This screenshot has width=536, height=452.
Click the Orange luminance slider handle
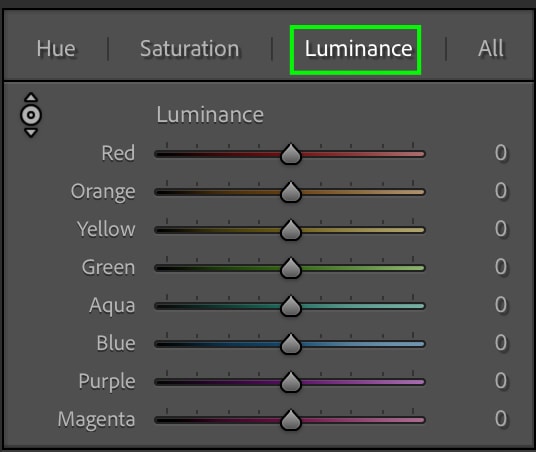coord(291,192)
